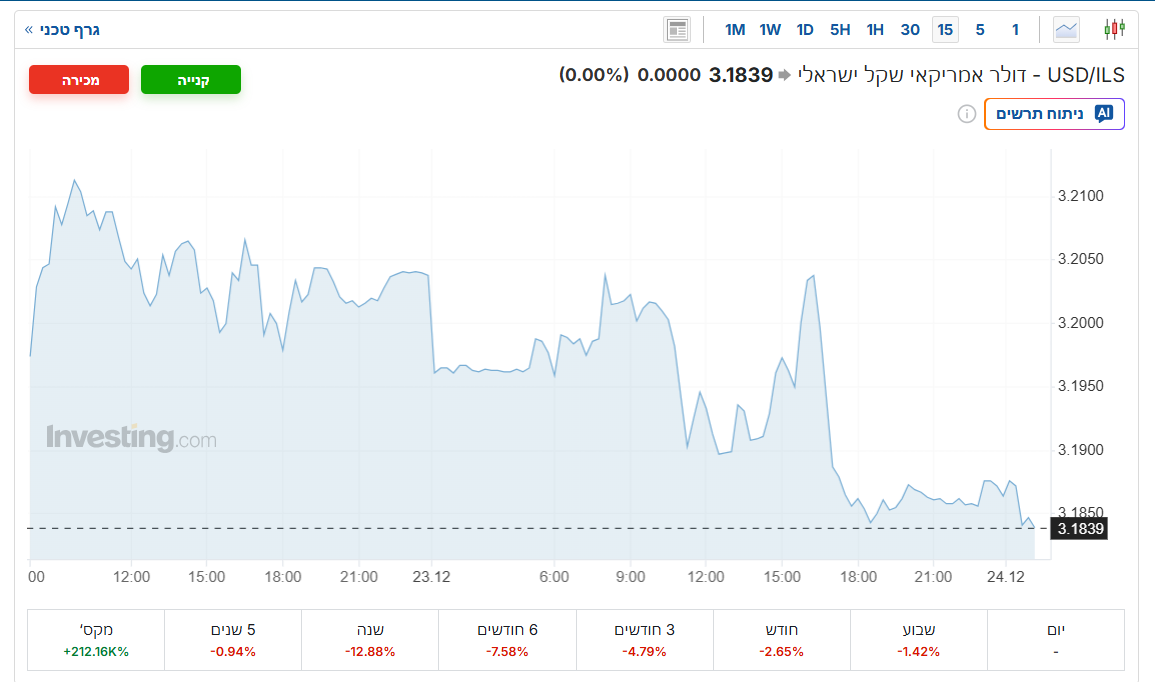Switch to candlestick chart type icon
The width and height of the screenshot is (1155, 682).
click(1114, 29)
